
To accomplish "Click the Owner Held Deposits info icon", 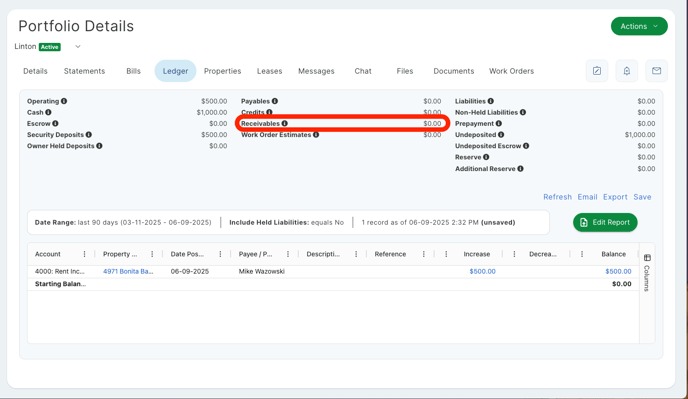I will (x=99, y=146).
